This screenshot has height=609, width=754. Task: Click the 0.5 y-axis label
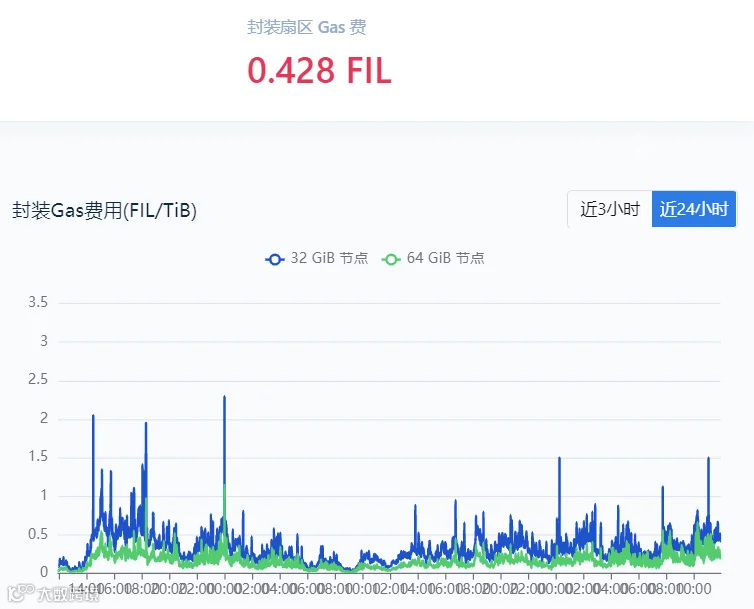coord(38,534)
